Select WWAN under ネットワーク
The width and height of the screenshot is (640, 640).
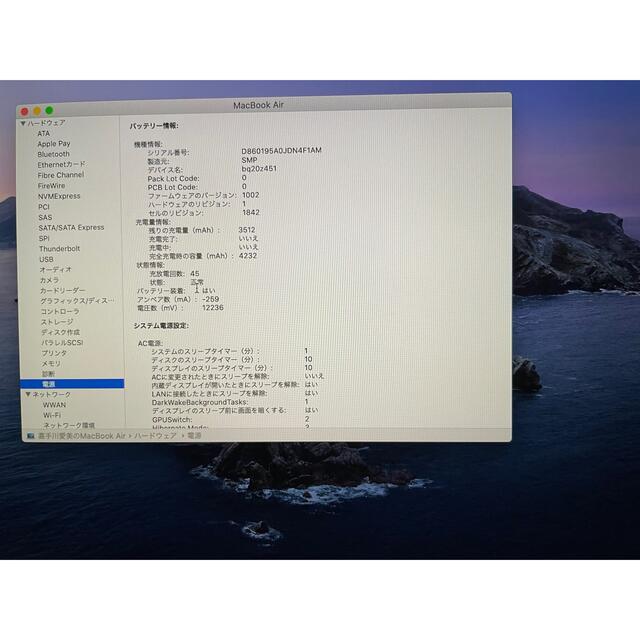(54, 405)
